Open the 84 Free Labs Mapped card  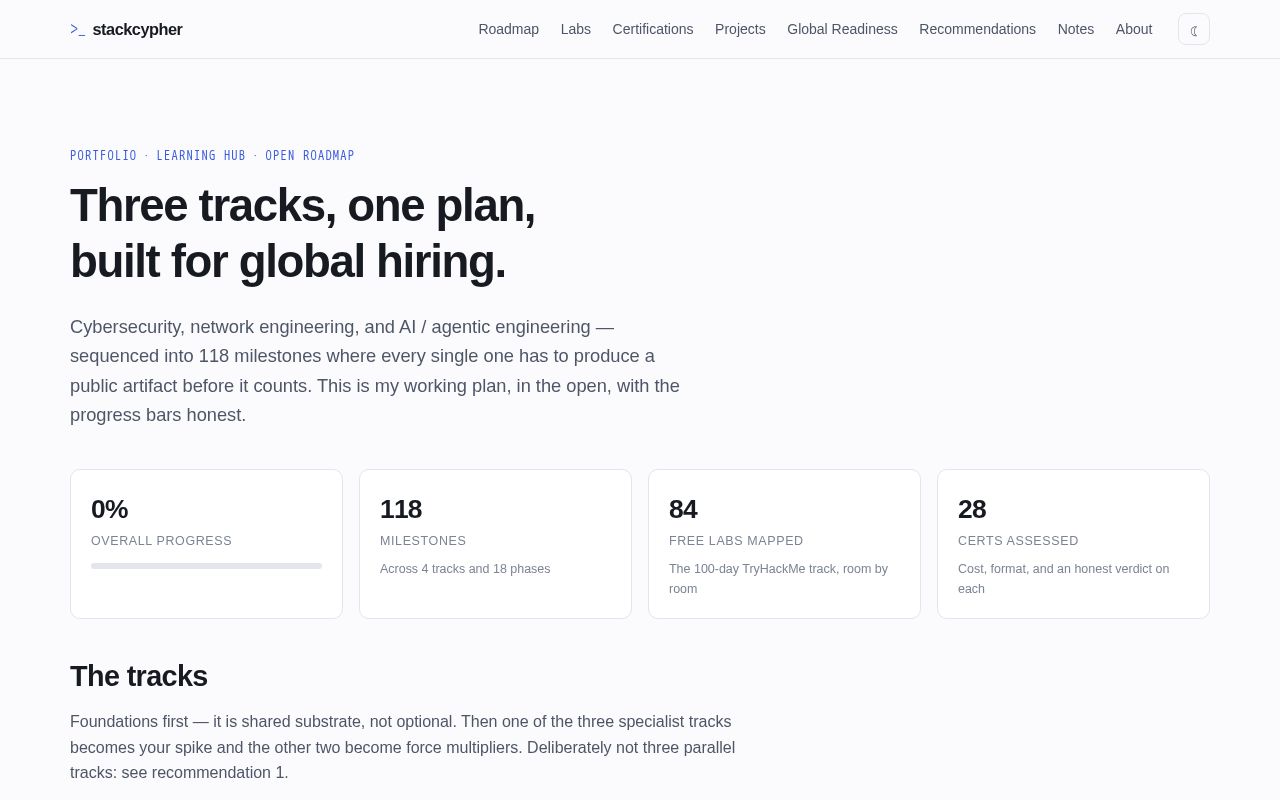coord(784,544)
